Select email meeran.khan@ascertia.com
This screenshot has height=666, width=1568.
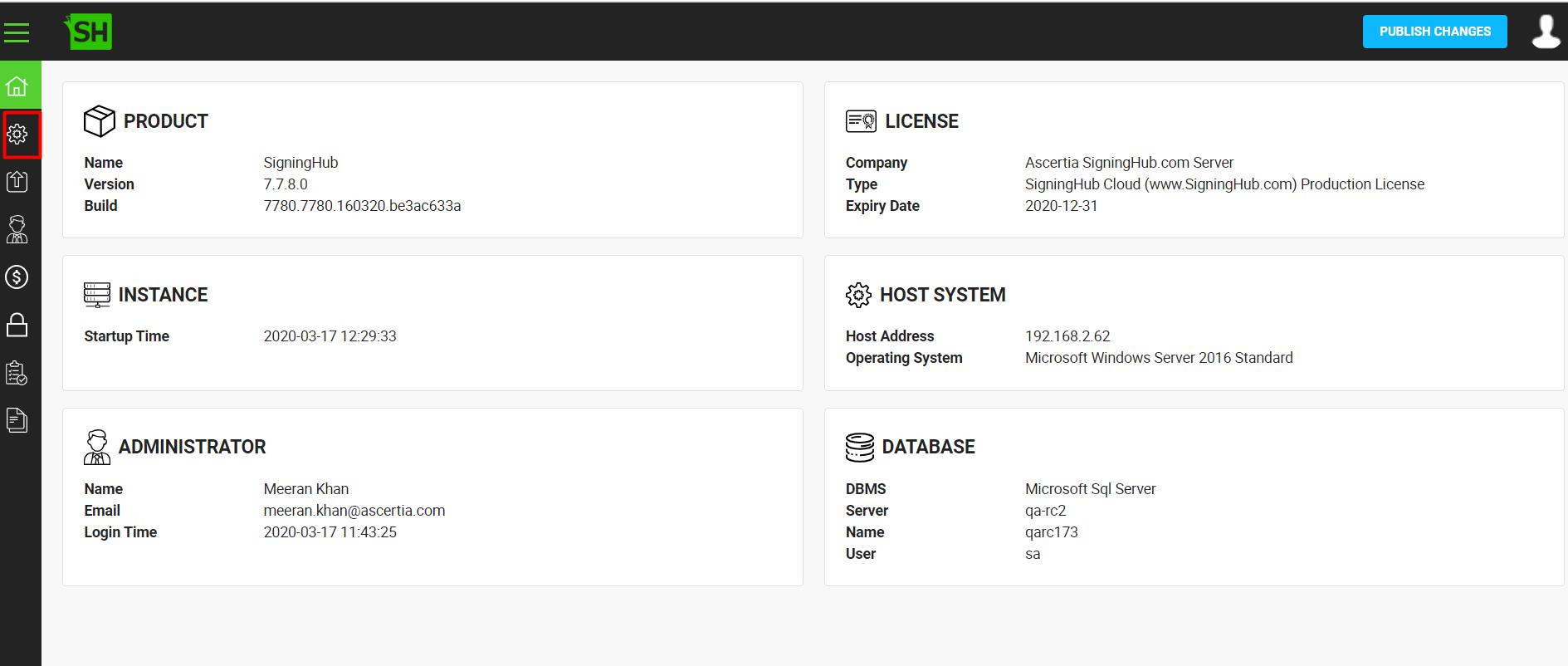354,511
